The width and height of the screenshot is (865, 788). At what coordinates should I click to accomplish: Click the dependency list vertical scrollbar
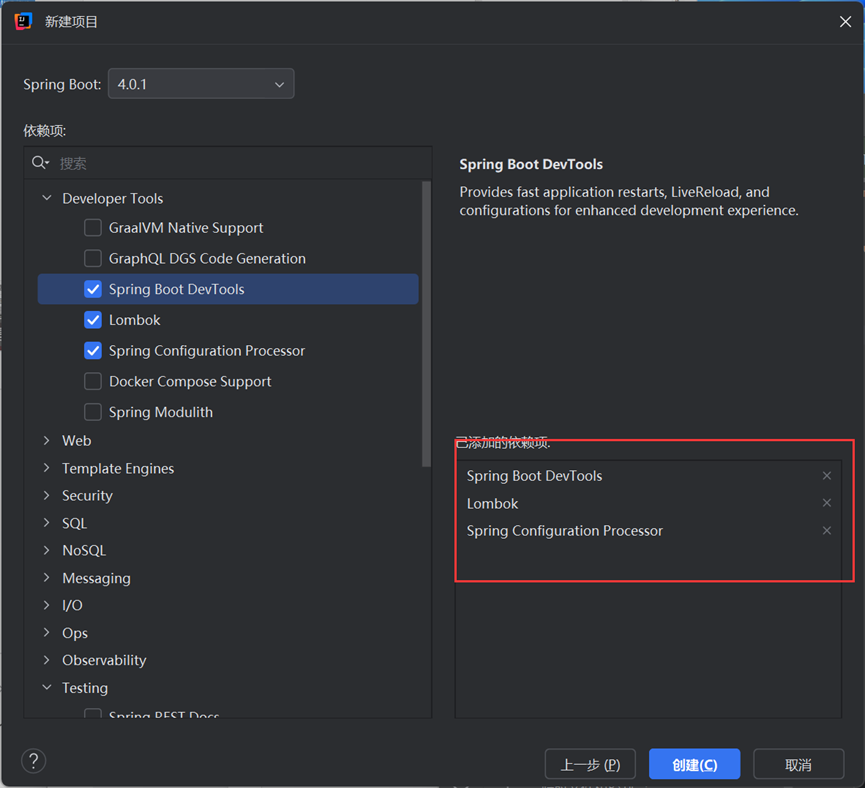click(x=426, y=324)
